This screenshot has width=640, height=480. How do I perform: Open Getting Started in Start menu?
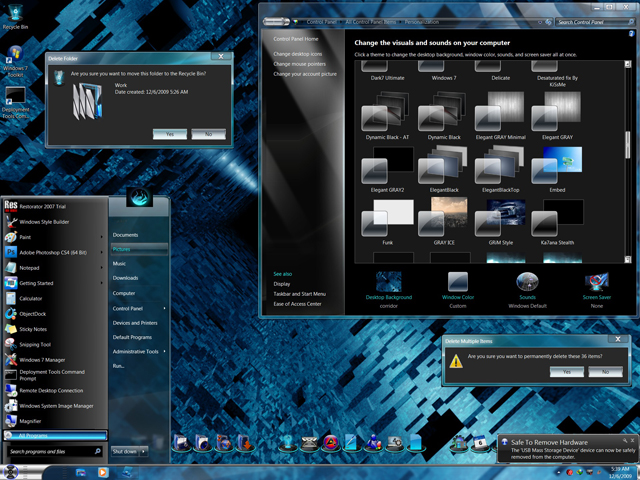tap(55, 283)
